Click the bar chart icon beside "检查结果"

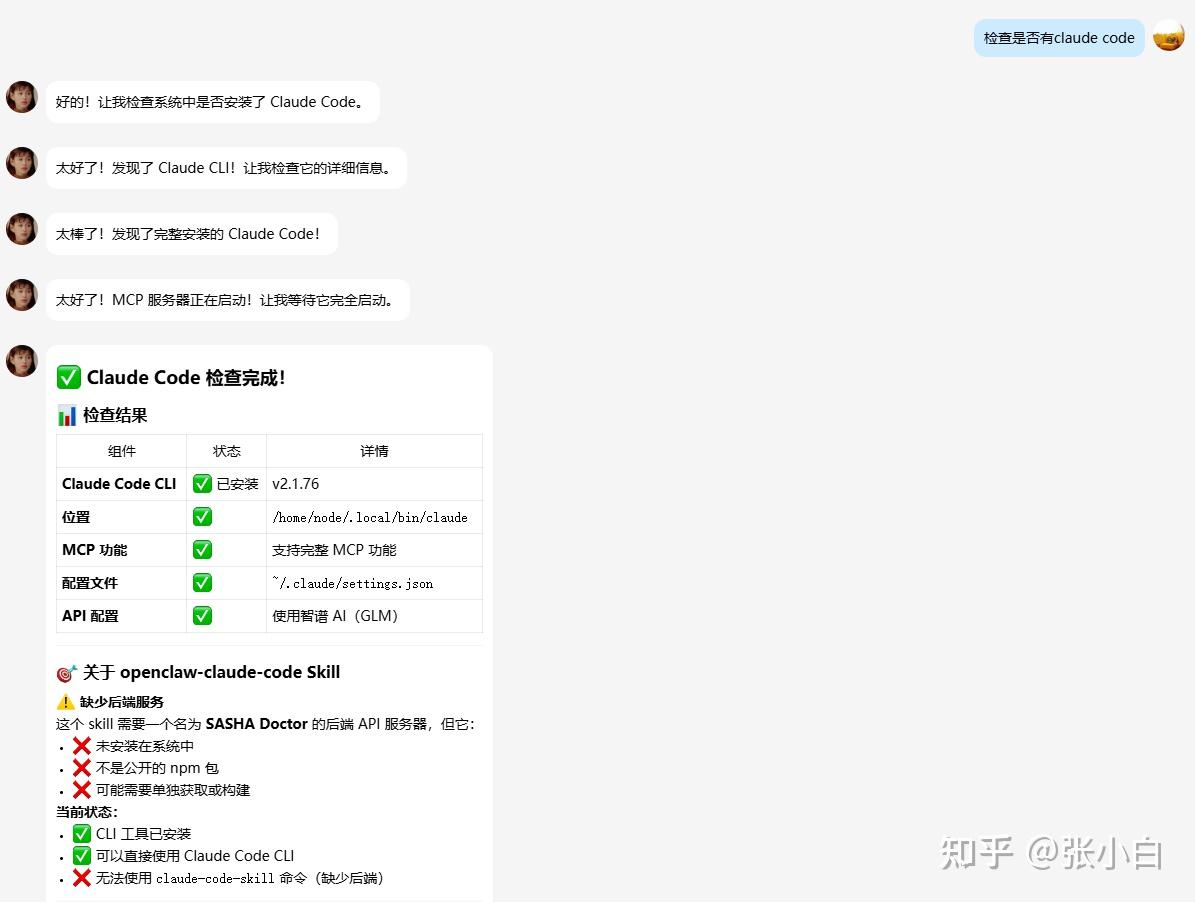67,415
